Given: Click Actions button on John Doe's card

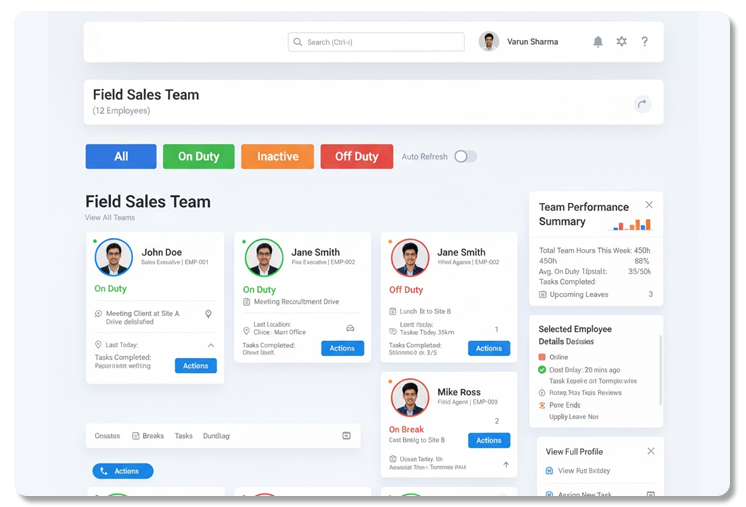Looking at the screenshot, I should (195, 366).
